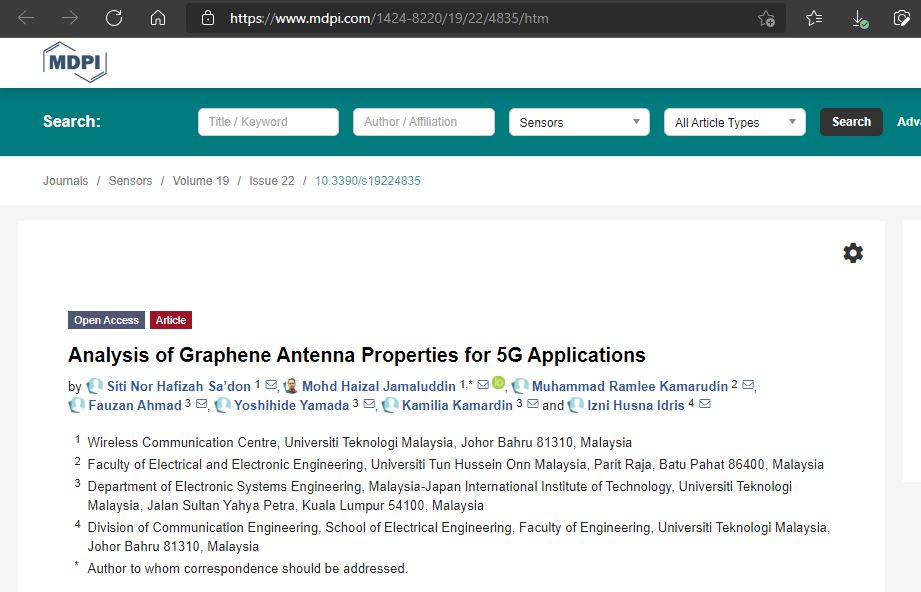Open the Favorites list icon

(x=814, y=19)
